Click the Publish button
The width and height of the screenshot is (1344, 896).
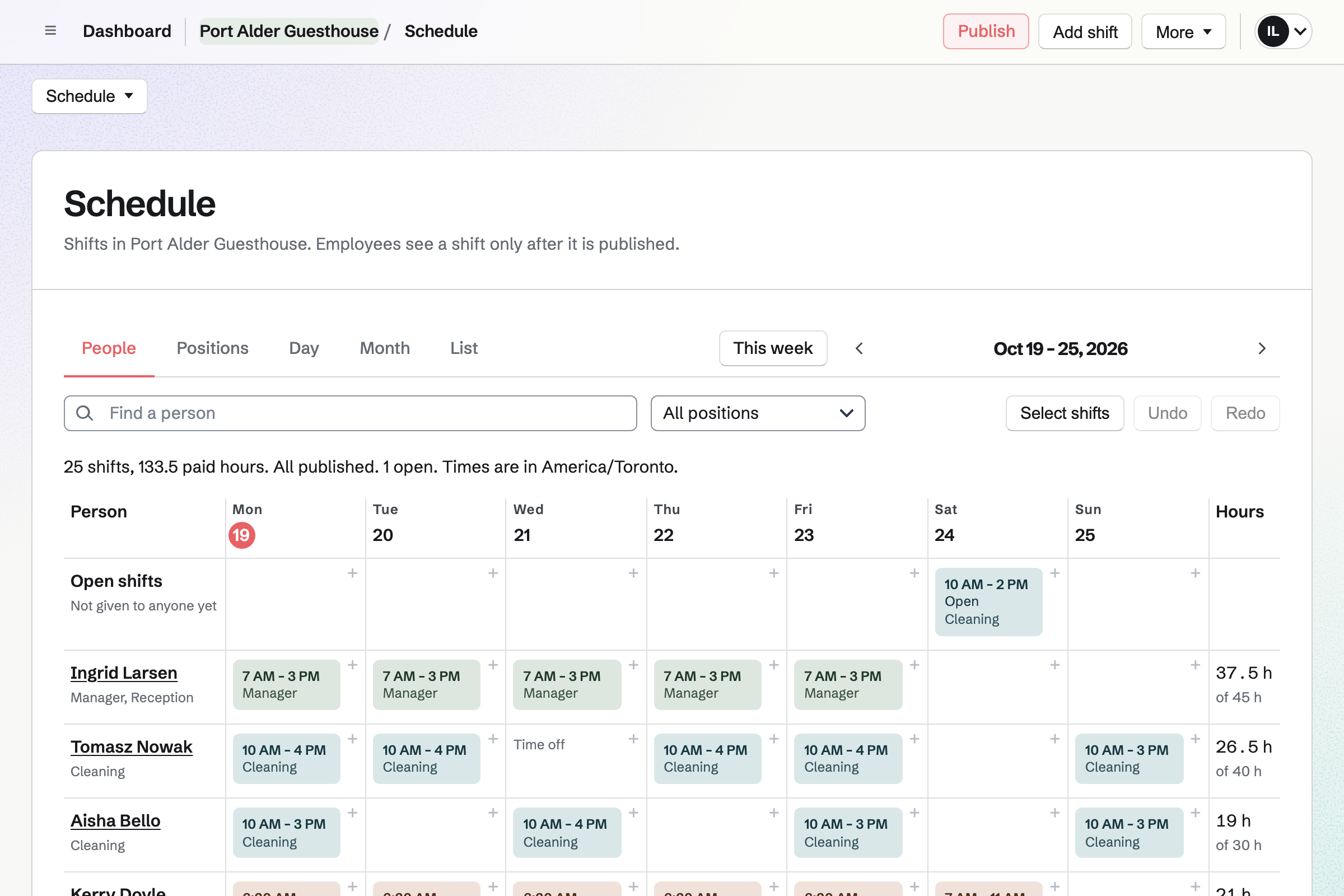coord(986,31)
